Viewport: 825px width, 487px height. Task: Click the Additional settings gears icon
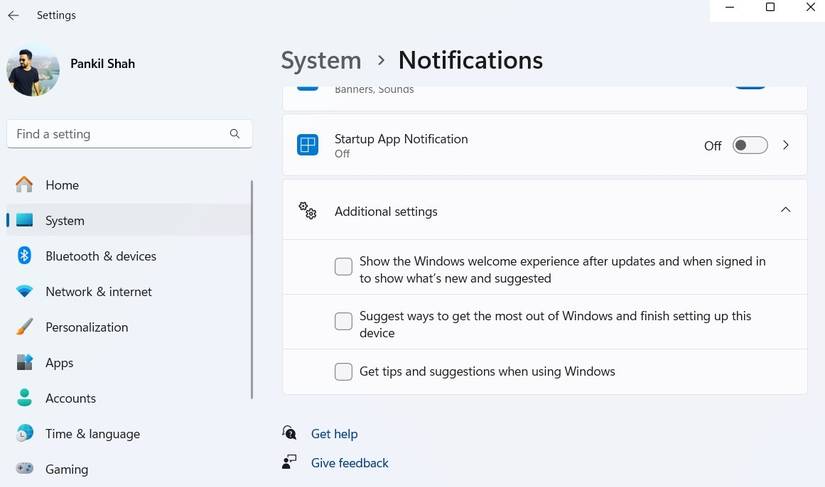click(308, 211)
